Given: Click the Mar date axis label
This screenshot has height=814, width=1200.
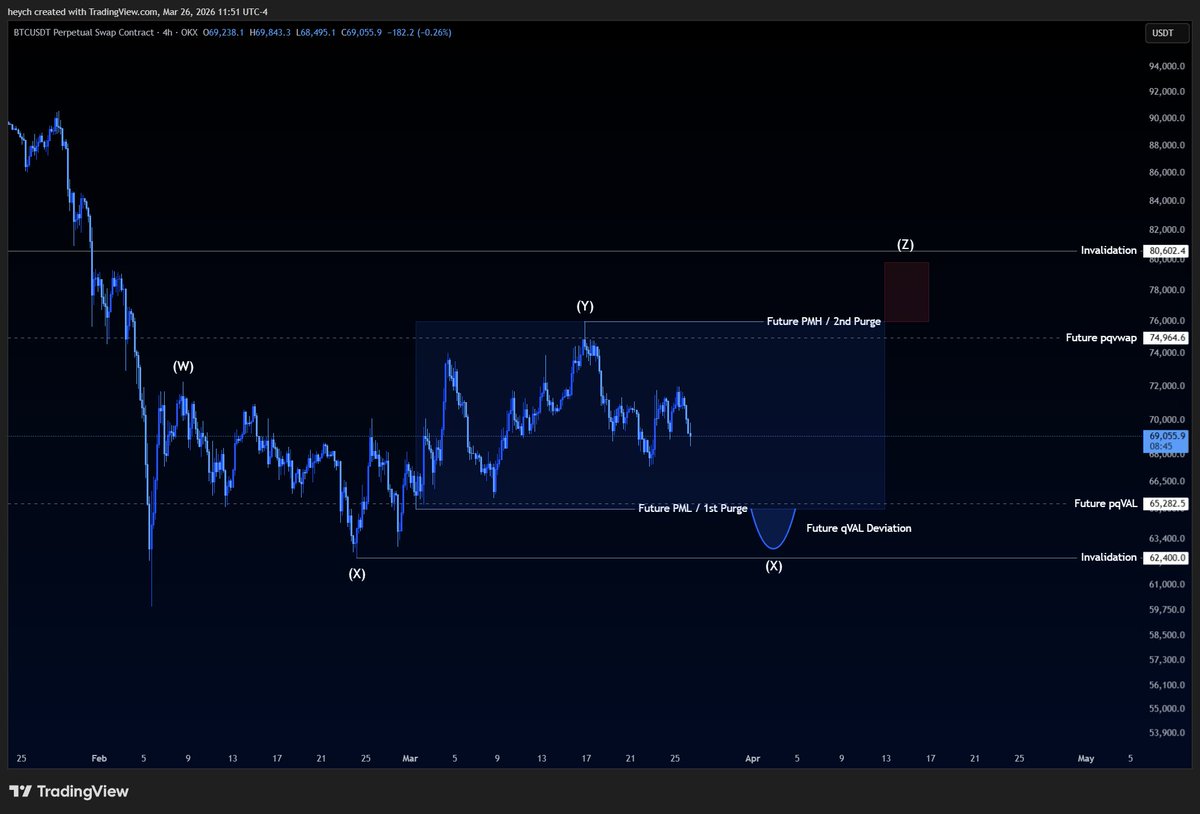Looking at the screenshot, I should (410, 758).
